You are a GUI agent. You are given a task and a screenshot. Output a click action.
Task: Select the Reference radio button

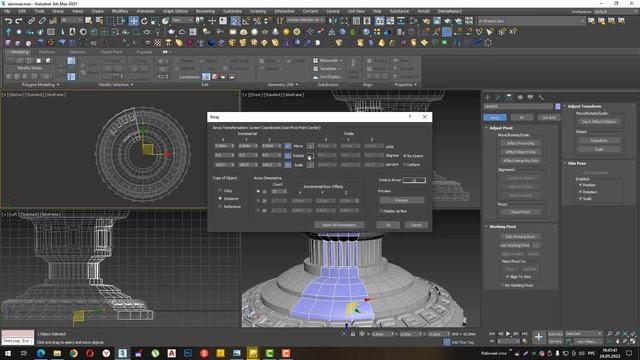[x=220, y=207]
